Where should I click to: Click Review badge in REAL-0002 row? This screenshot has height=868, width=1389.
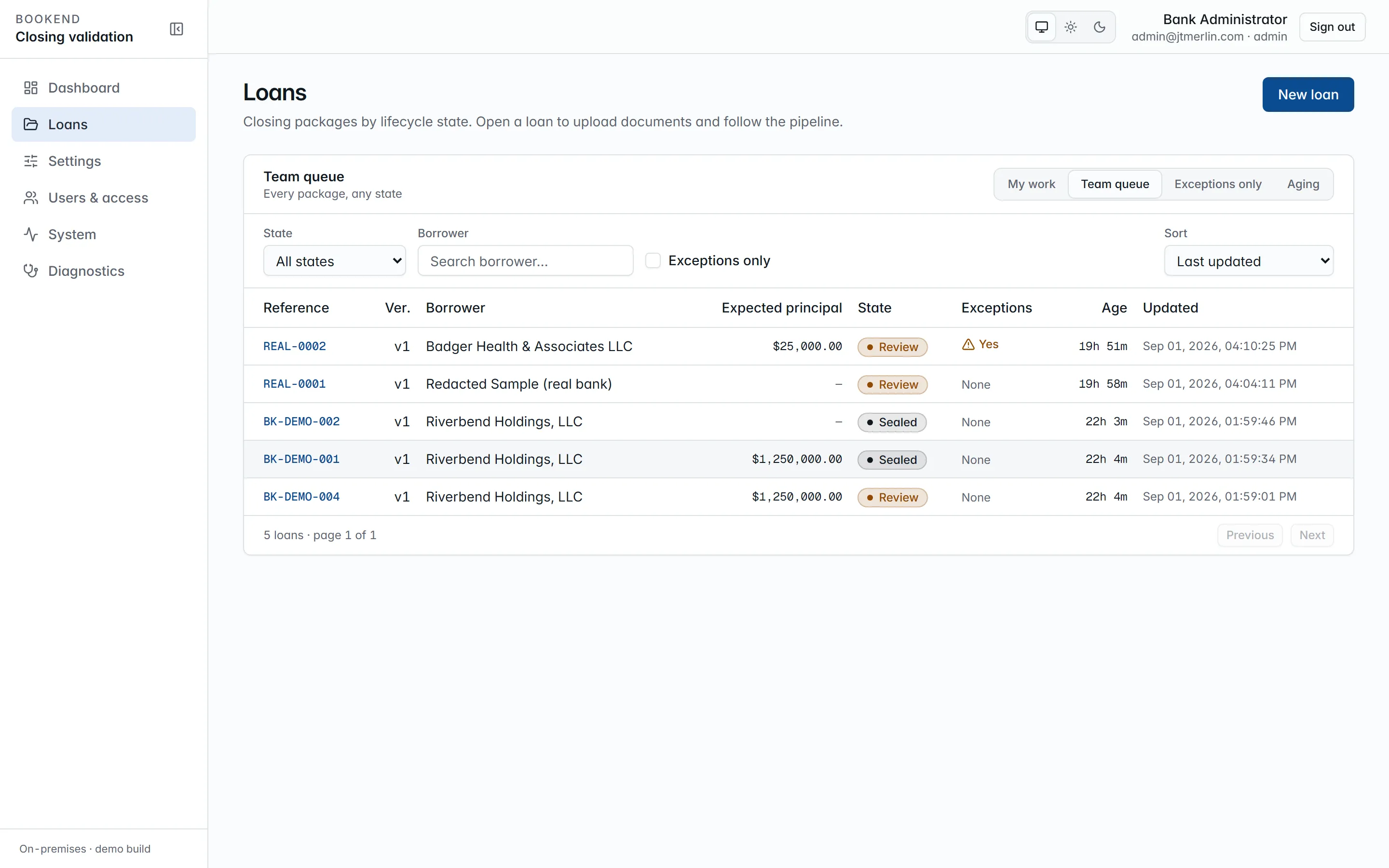[x=893, y=347]
